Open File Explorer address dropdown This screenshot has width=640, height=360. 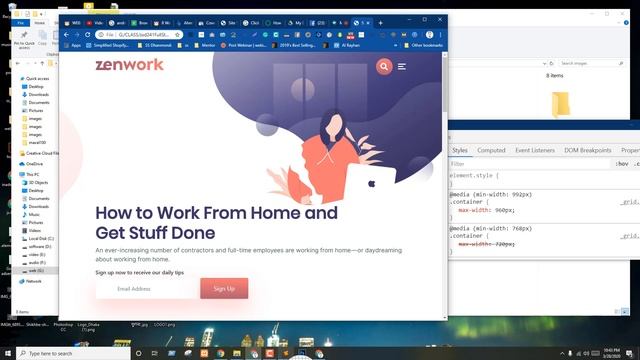click(544, 63)
